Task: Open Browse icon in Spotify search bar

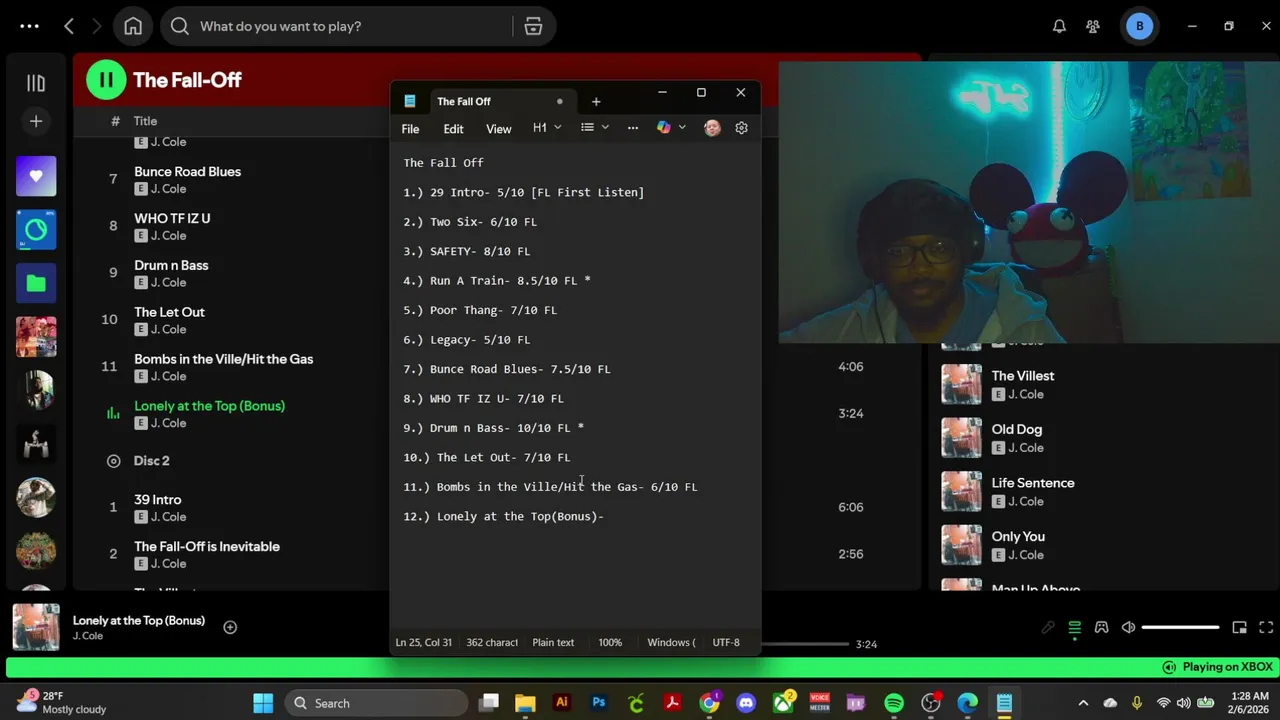Action: 533,26
